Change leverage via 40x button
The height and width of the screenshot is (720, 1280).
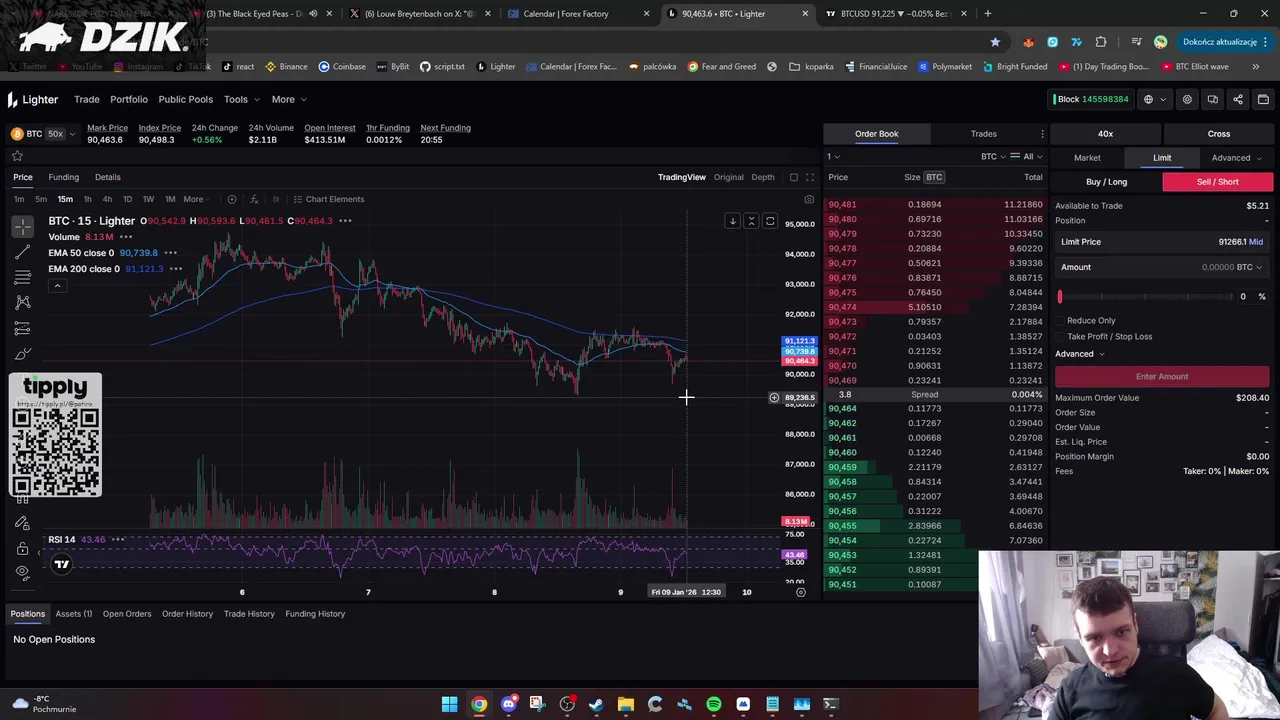click(x=1105, y=134)
